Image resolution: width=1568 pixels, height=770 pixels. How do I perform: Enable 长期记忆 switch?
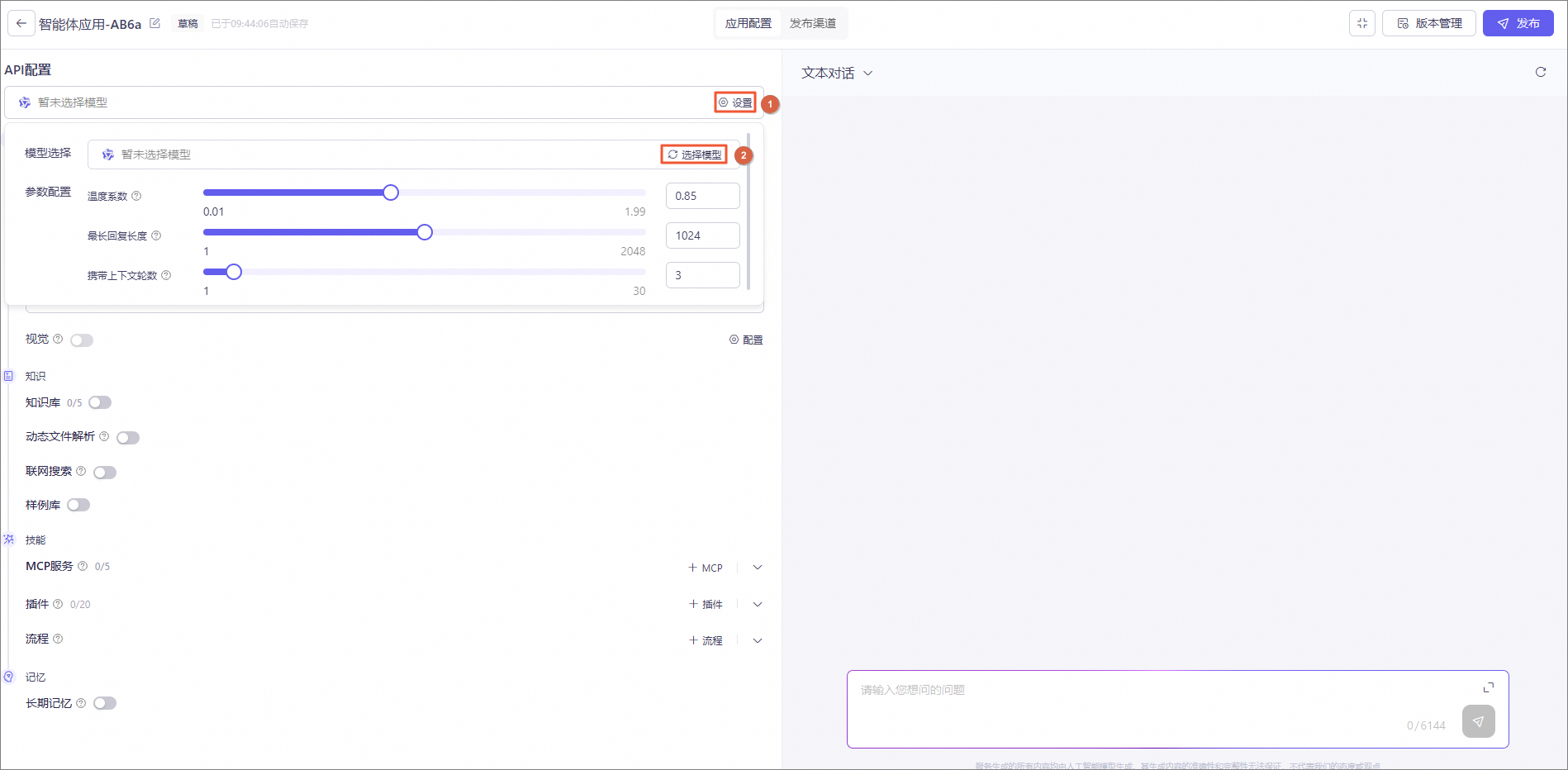(x=105, y=703)
